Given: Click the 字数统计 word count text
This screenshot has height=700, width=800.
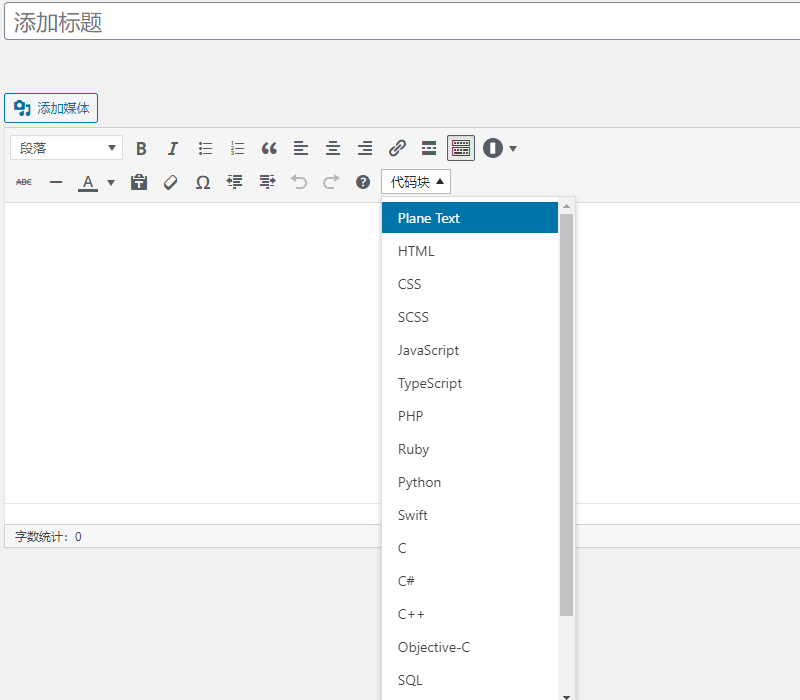Looking at the screenshot, I should click(48, 537).
